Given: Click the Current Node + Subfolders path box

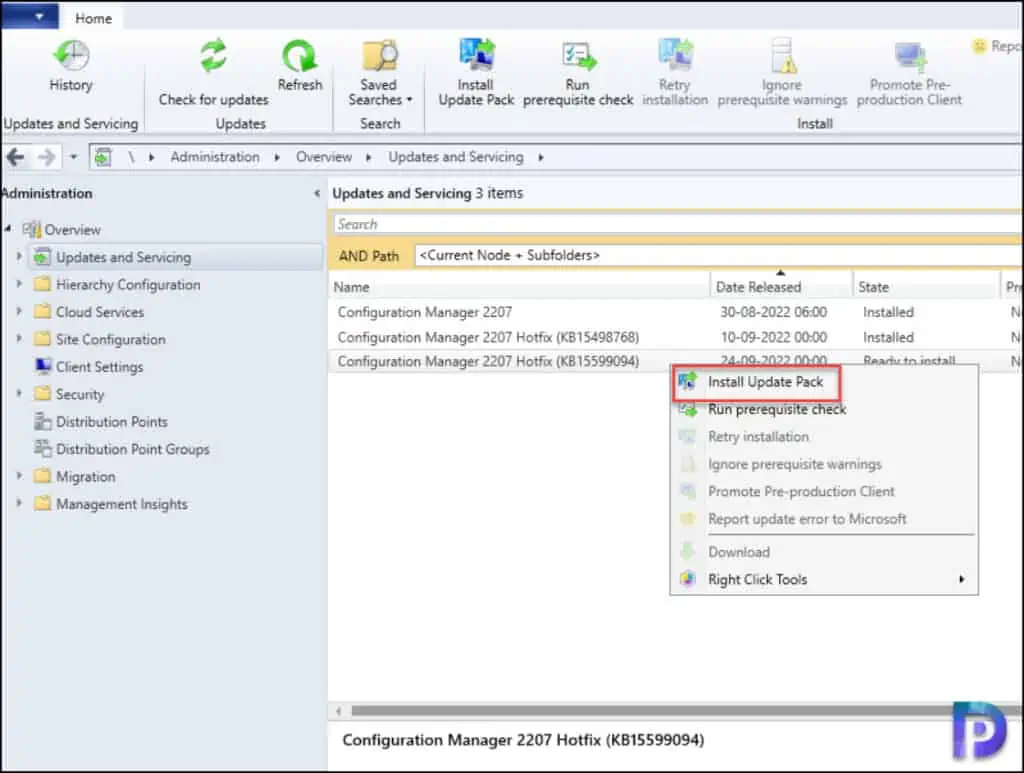Looking at the screenshot, I should coord(718,255).
